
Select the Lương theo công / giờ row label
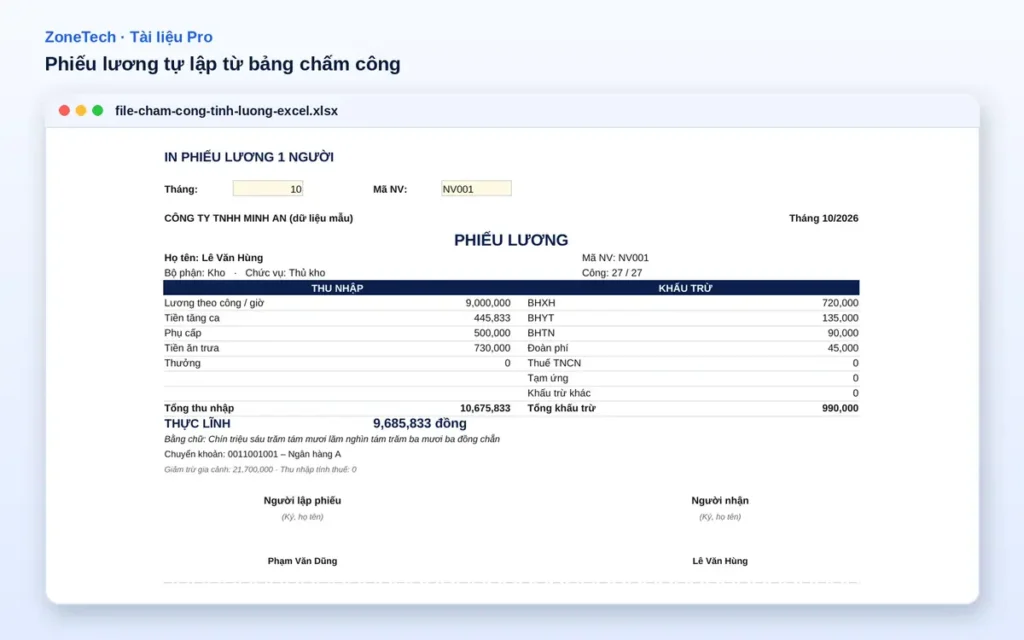(214, 303)
